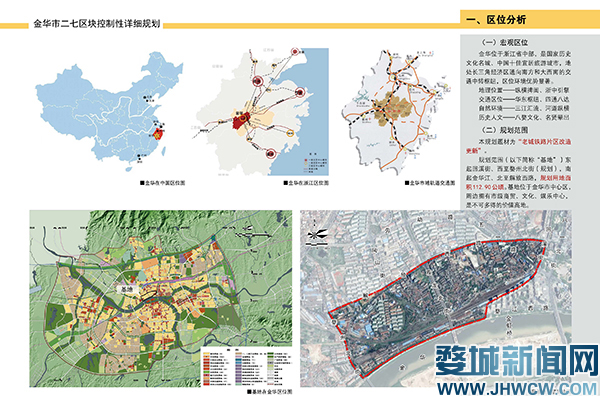Click the red Jinhua marker on China map
The width and height of the screenshot is (600, 397).
click(x=158, y=134)
